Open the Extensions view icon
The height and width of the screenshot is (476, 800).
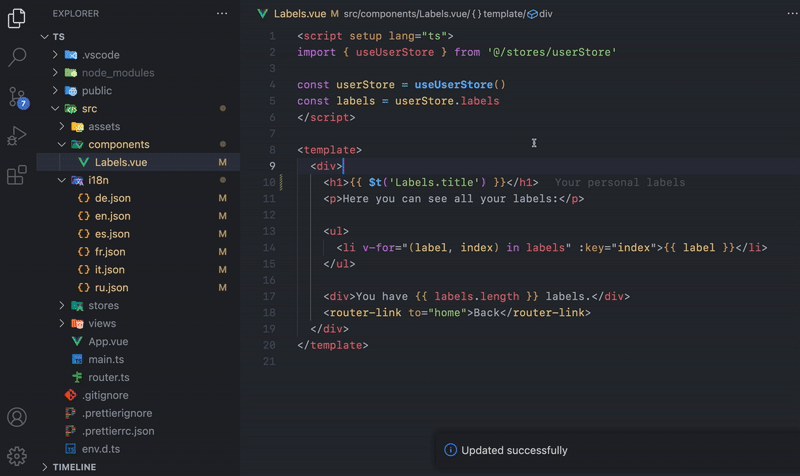point(16,175)
